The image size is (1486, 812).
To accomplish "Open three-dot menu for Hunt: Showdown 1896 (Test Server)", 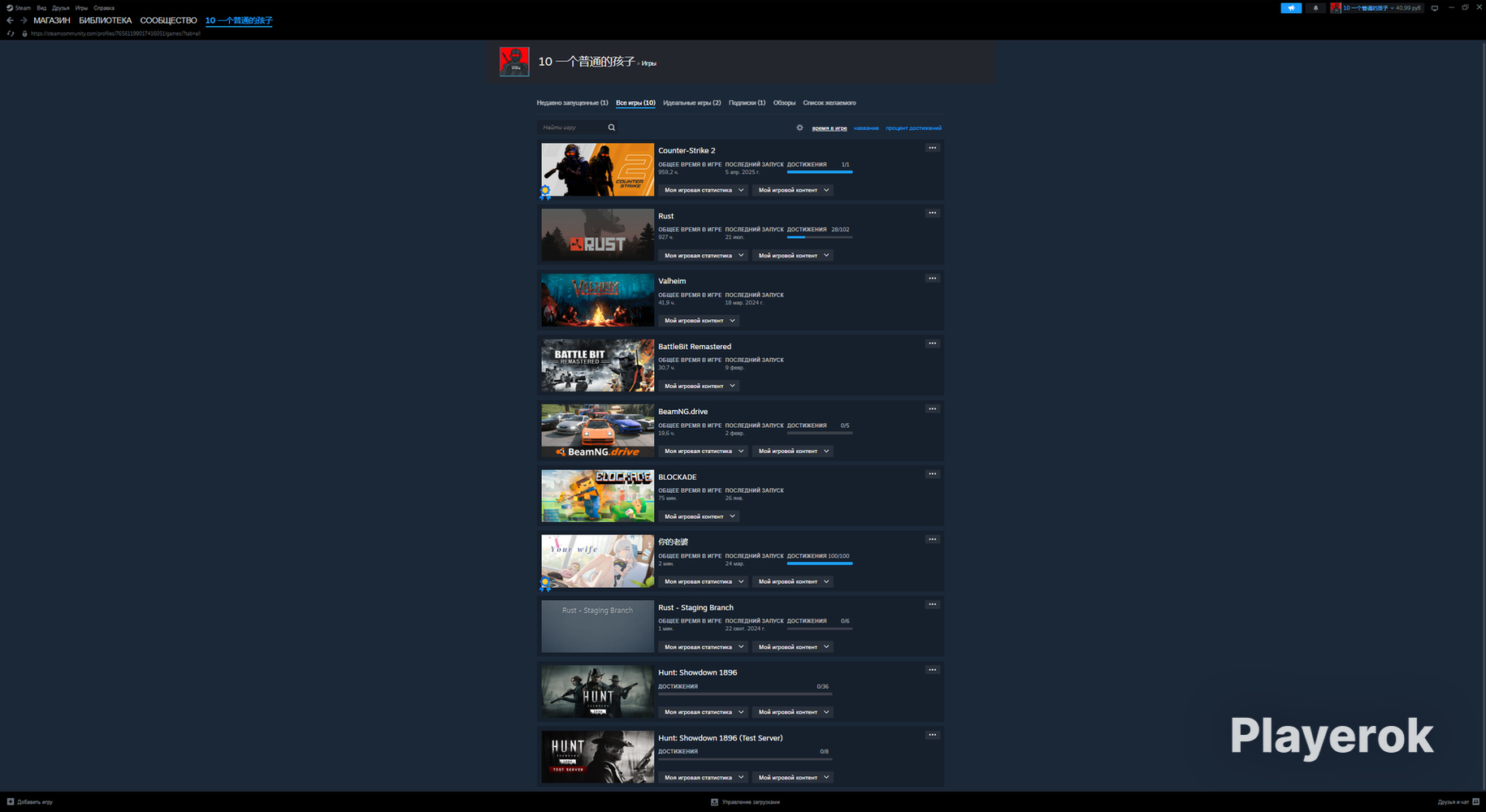I will point(933,735).
